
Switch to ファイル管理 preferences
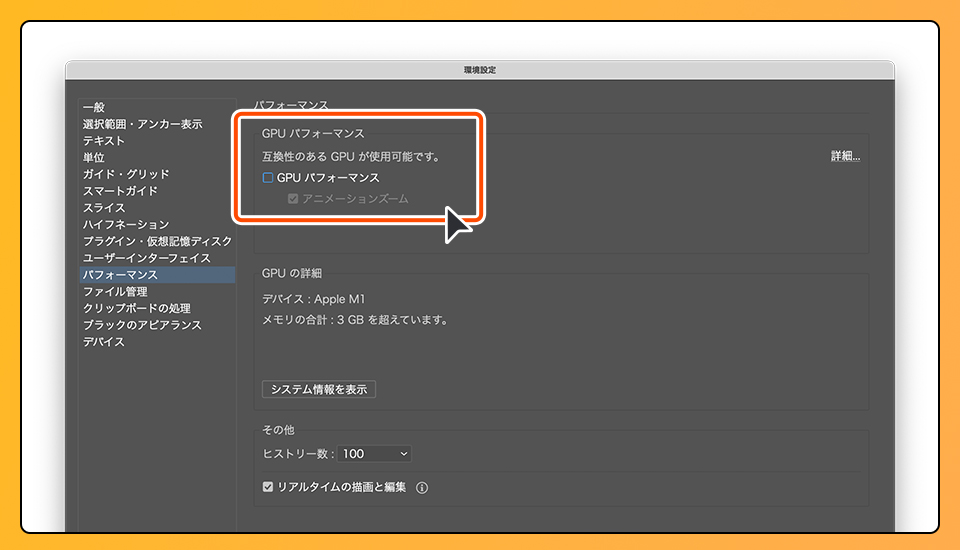coord(157,292)
